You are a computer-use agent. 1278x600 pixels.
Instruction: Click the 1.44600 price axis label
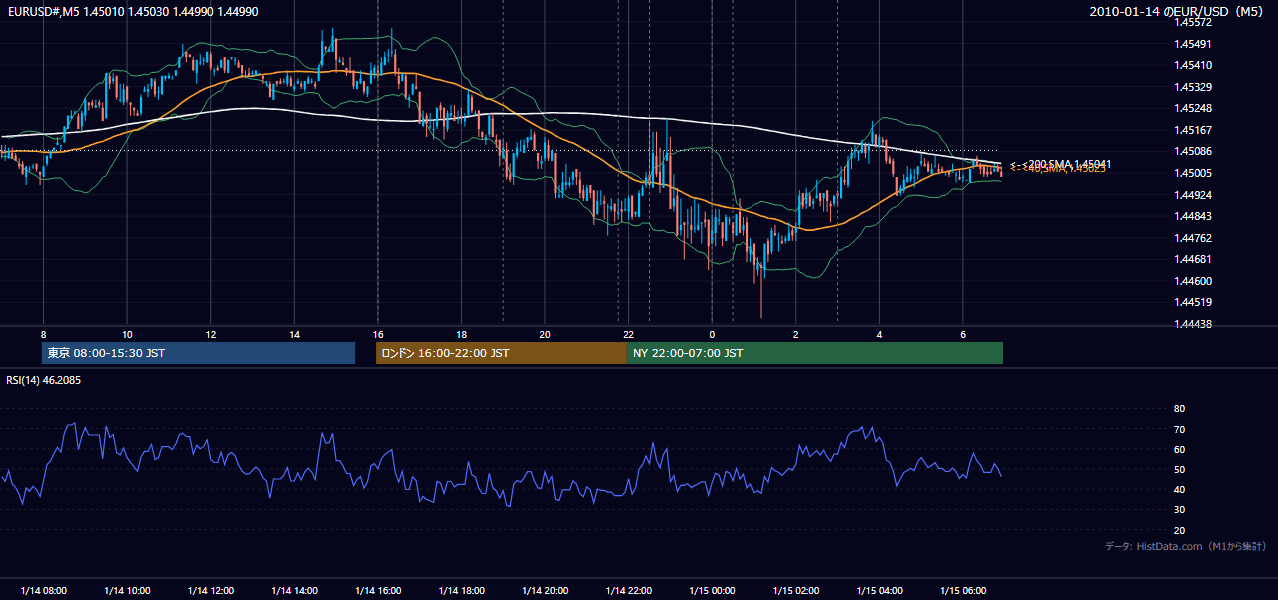click(x=1193, y=281)
